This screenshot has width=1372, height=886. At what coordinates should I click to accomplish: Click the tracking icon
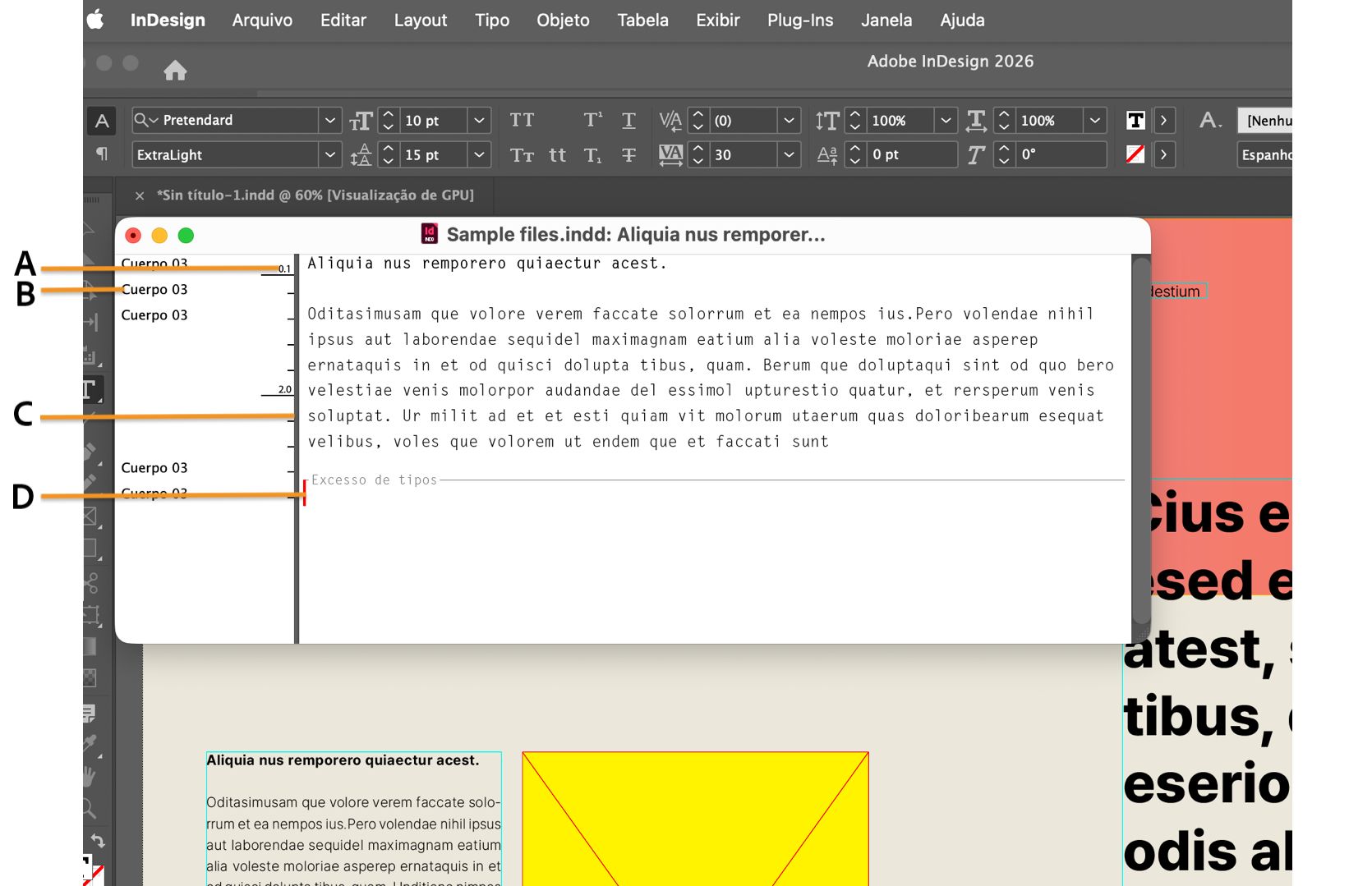[x=670, y=154]
